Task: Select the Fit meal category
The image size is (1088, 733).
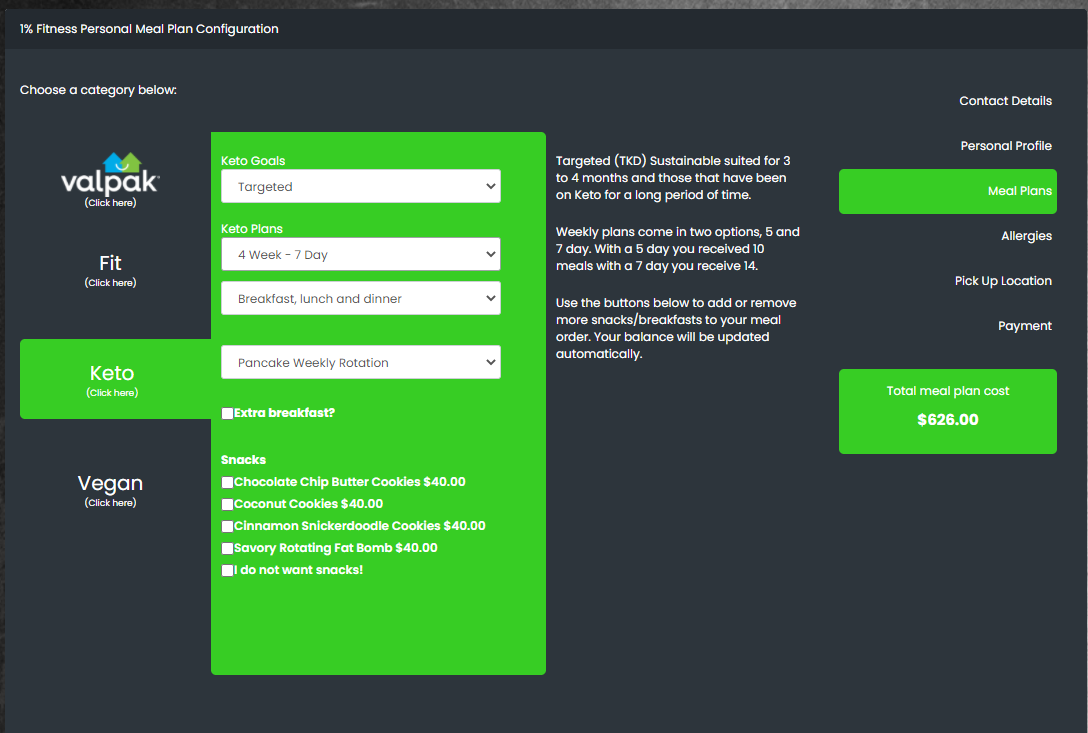Action: 110,269
